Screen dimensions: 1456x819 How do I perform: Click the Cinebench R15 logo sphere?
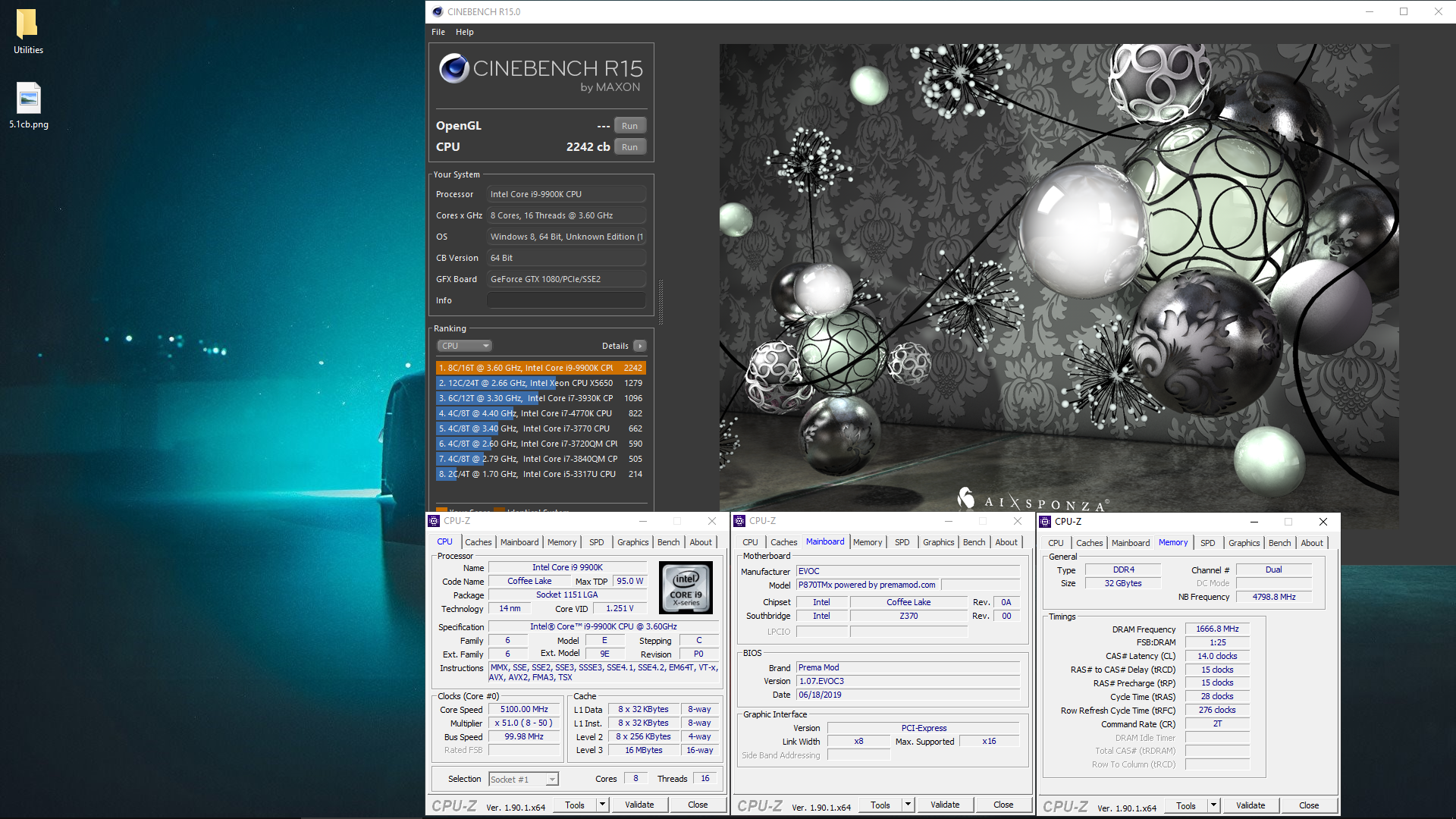(x=453, y=69)
